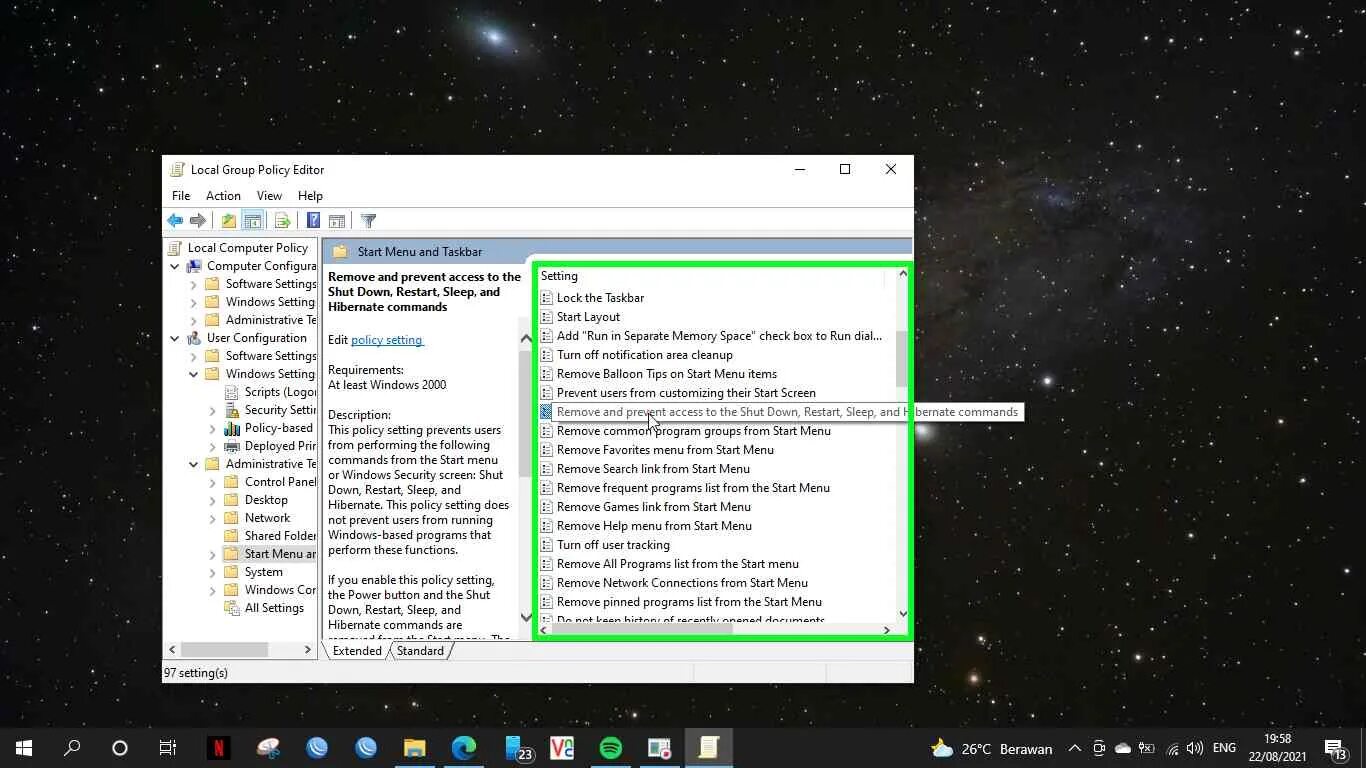Open File Explorer from the taskbar
This screenshot has width=1366, height=768.
(414, 747)
